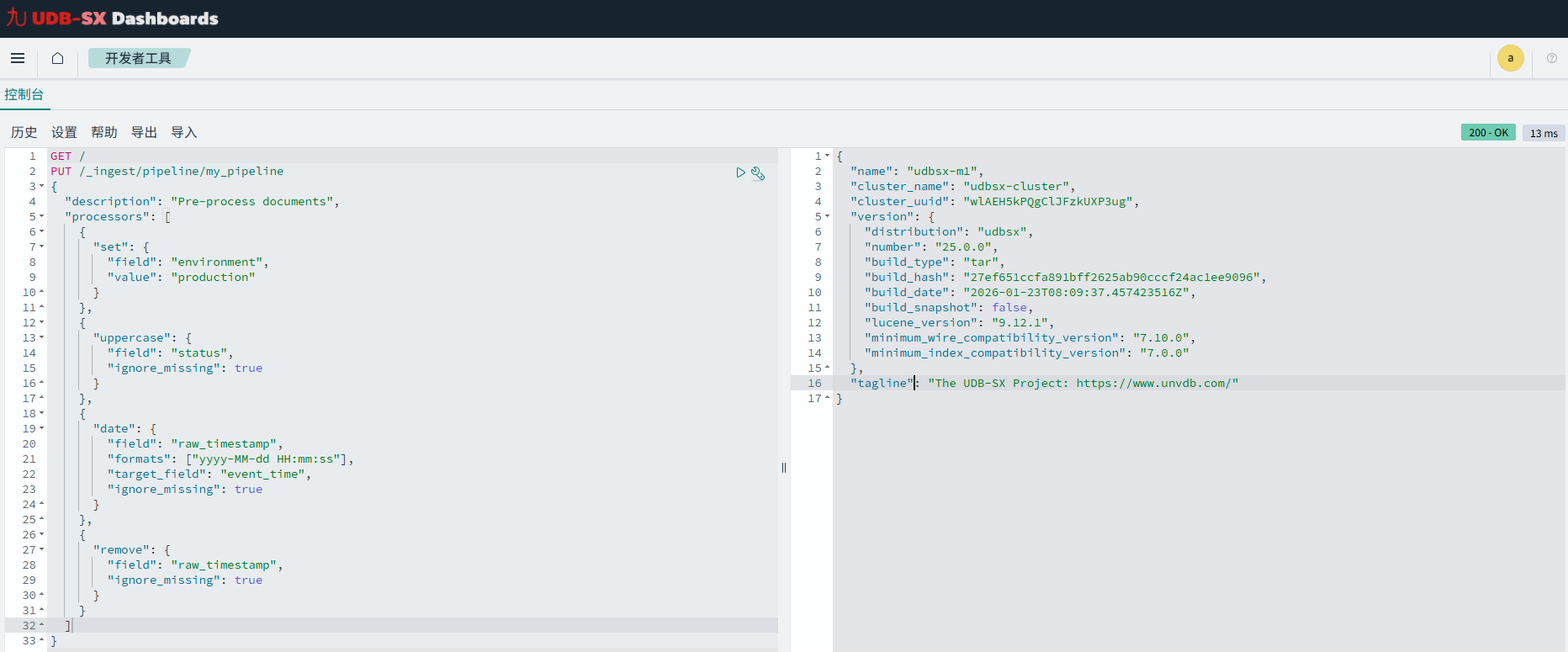1568x652 pixels.
Task: Click line number 16 in response gutter
Action: 814,384
